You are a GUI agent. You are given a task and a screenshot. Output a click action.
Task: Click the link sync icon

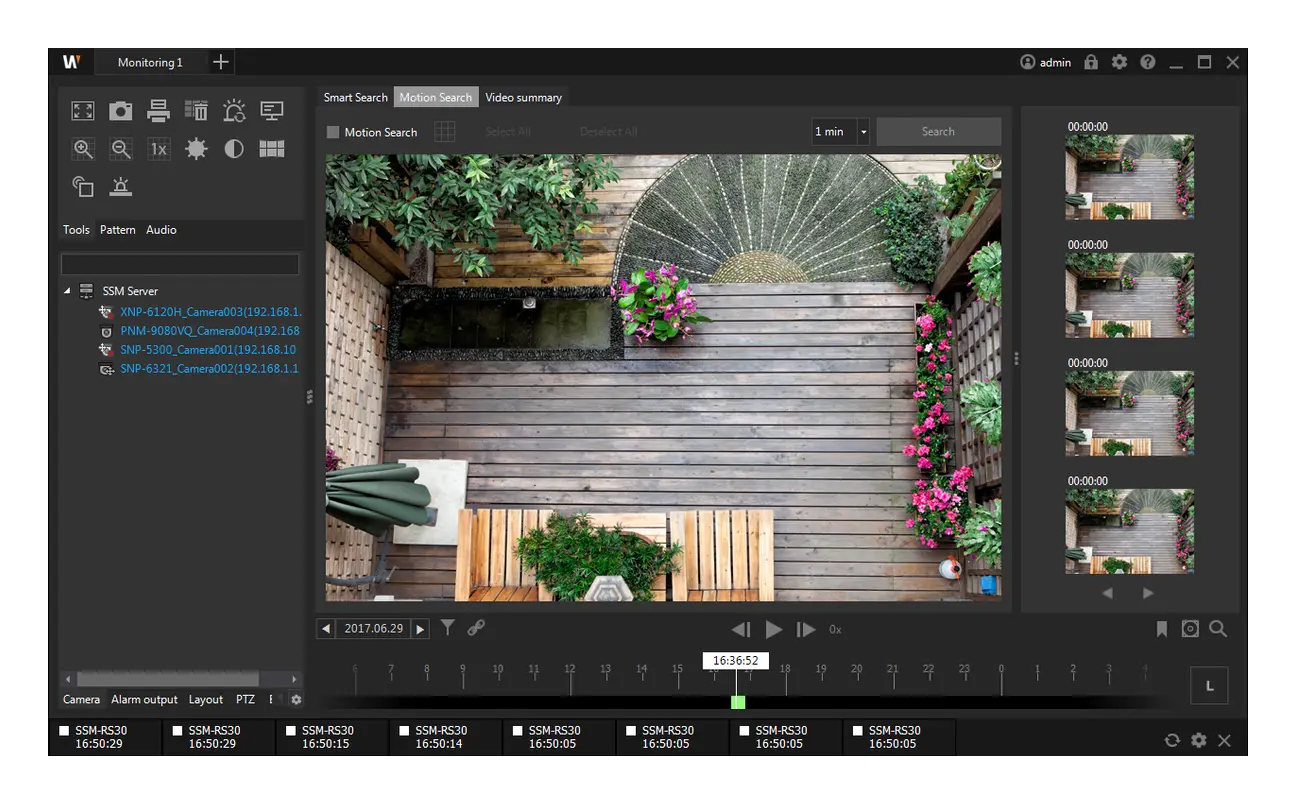(x=476, y=628)
